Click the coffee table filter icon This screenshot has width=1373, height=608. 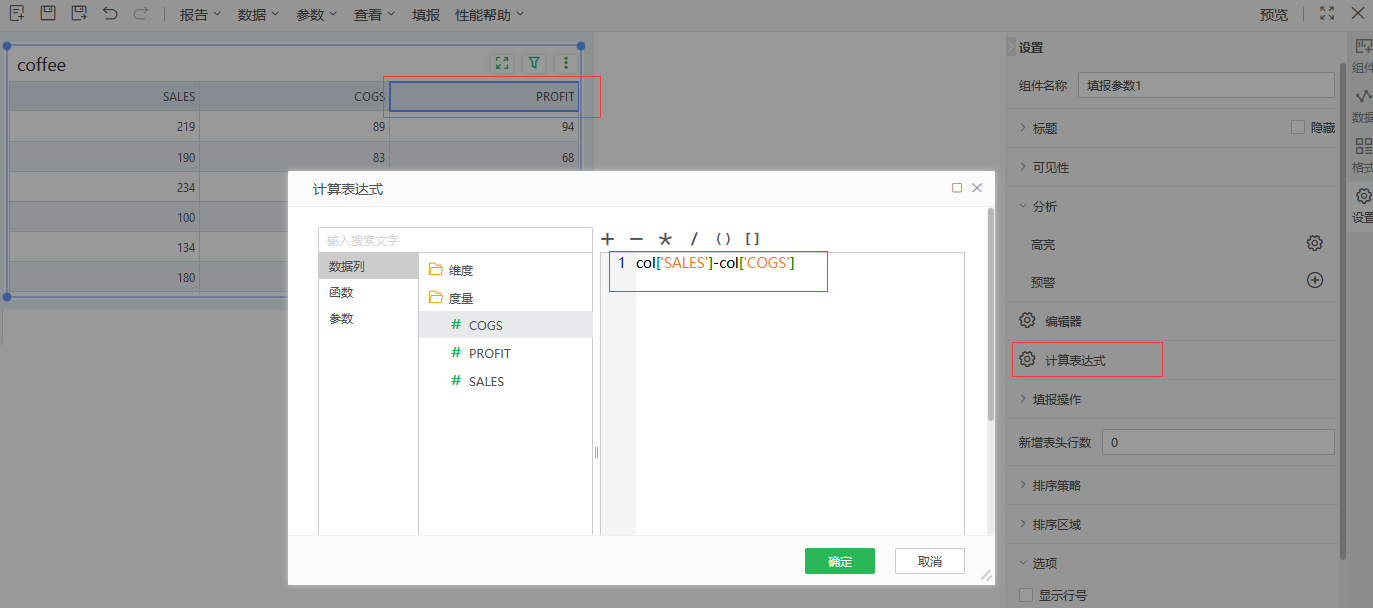click(534, 63)
